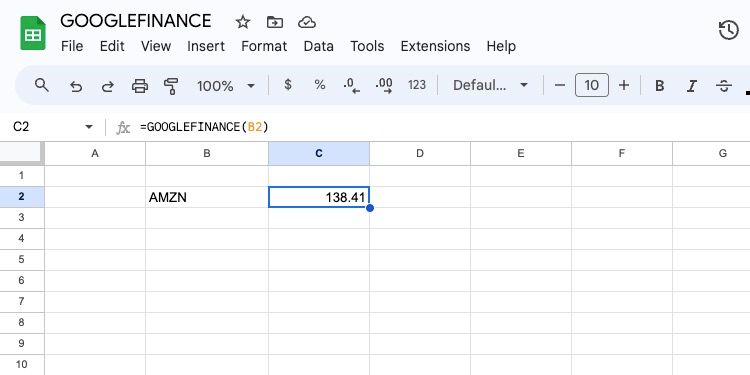This screenshot has width=750, height=375.
Task: Open the Insert menu
Action: tap(206, 46)
